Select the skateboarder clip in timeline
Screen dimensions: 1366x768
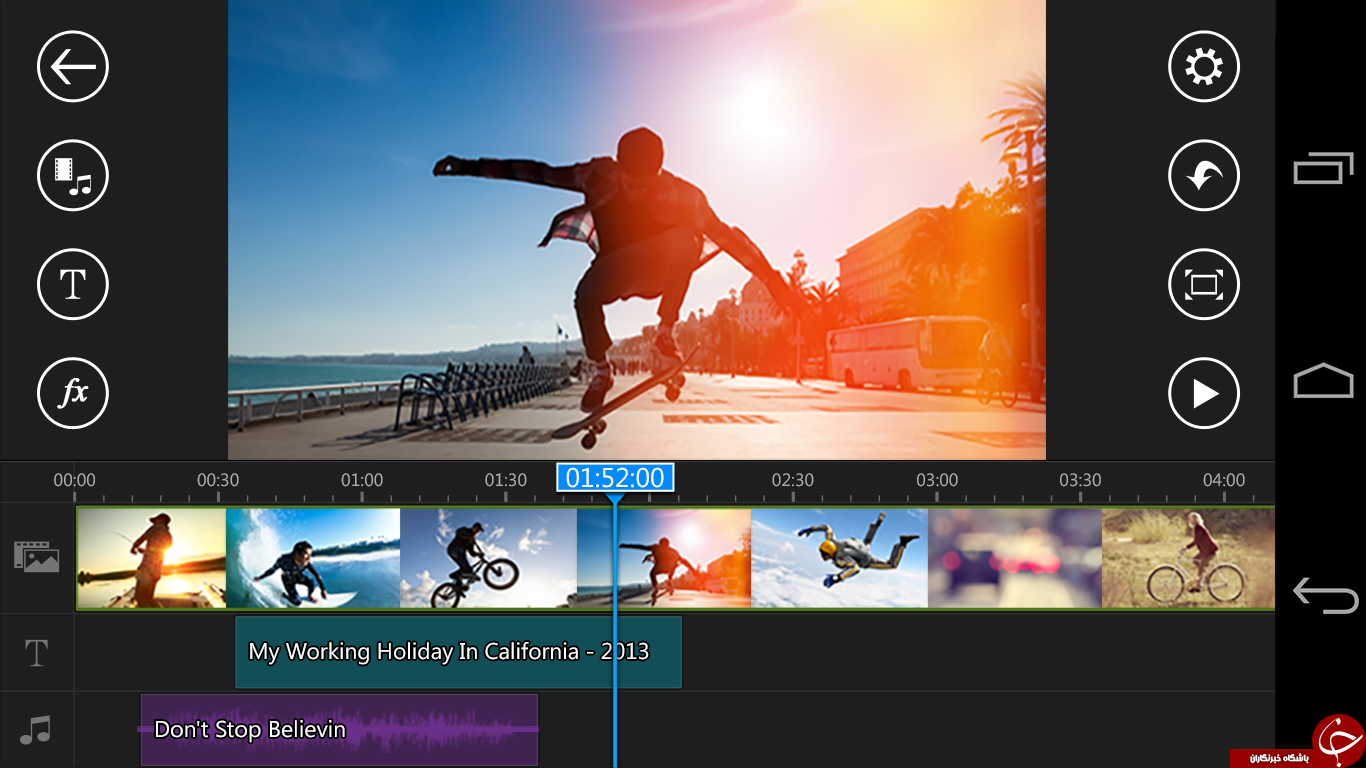[x=664, y=558]
